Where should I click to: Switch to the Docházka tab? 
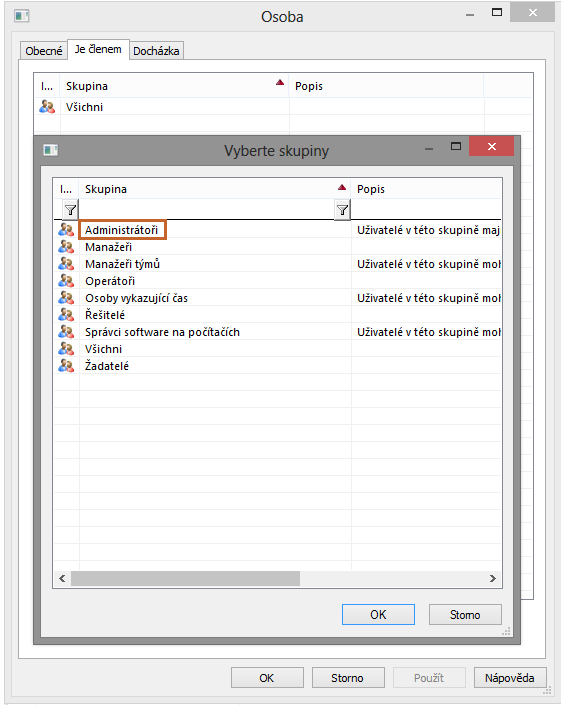click(156, 51)
